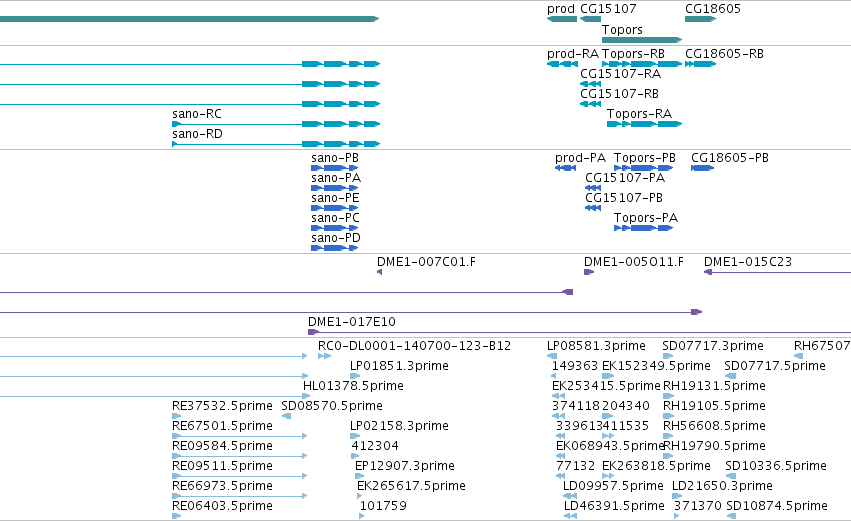Click EST EK265617.5prime
Viewport: 851px width, 521px height.
tap(359, 497)
